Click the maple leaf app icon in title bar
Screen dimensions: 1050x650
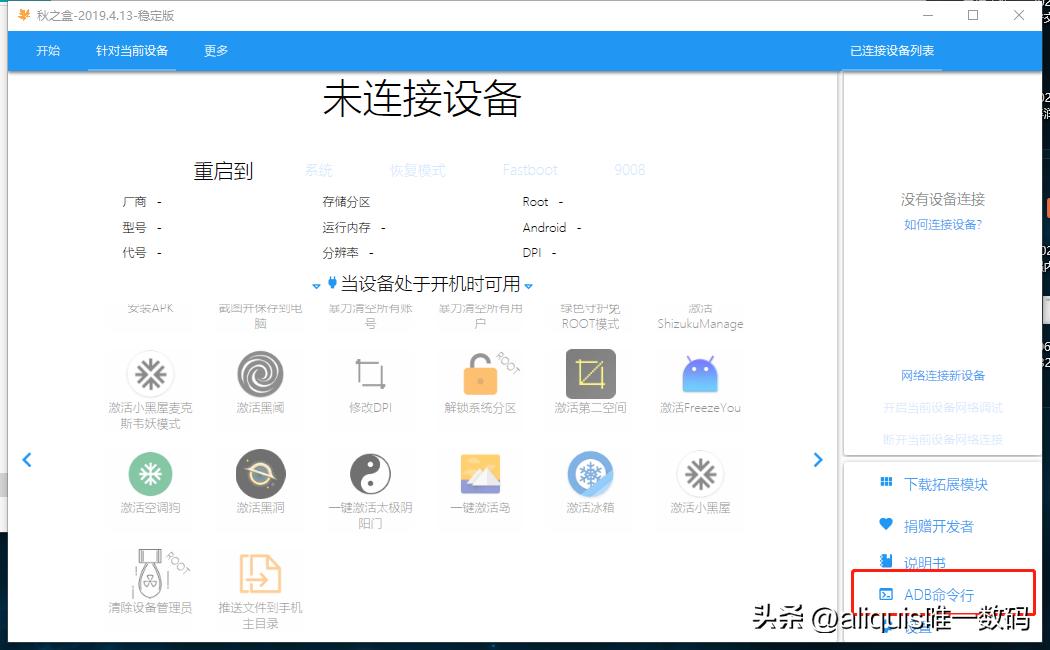point(24,15)
